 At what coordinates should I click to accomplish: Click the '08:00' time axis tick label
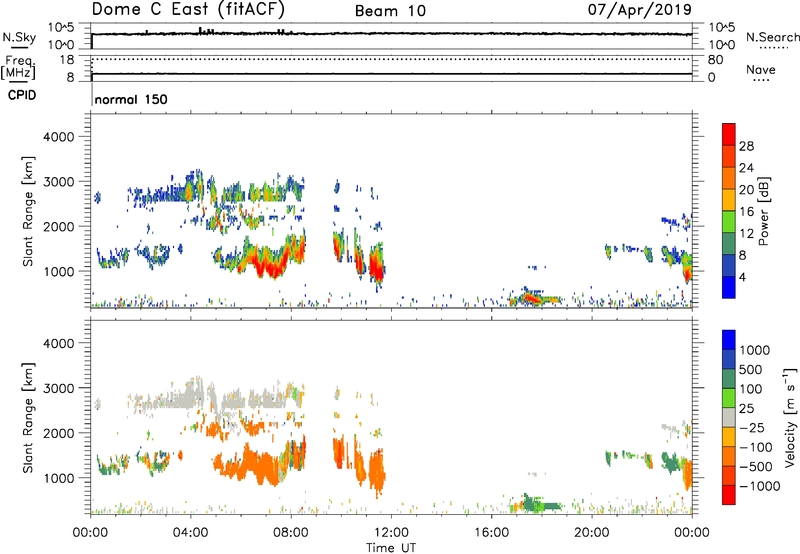(x=291, y=533)
